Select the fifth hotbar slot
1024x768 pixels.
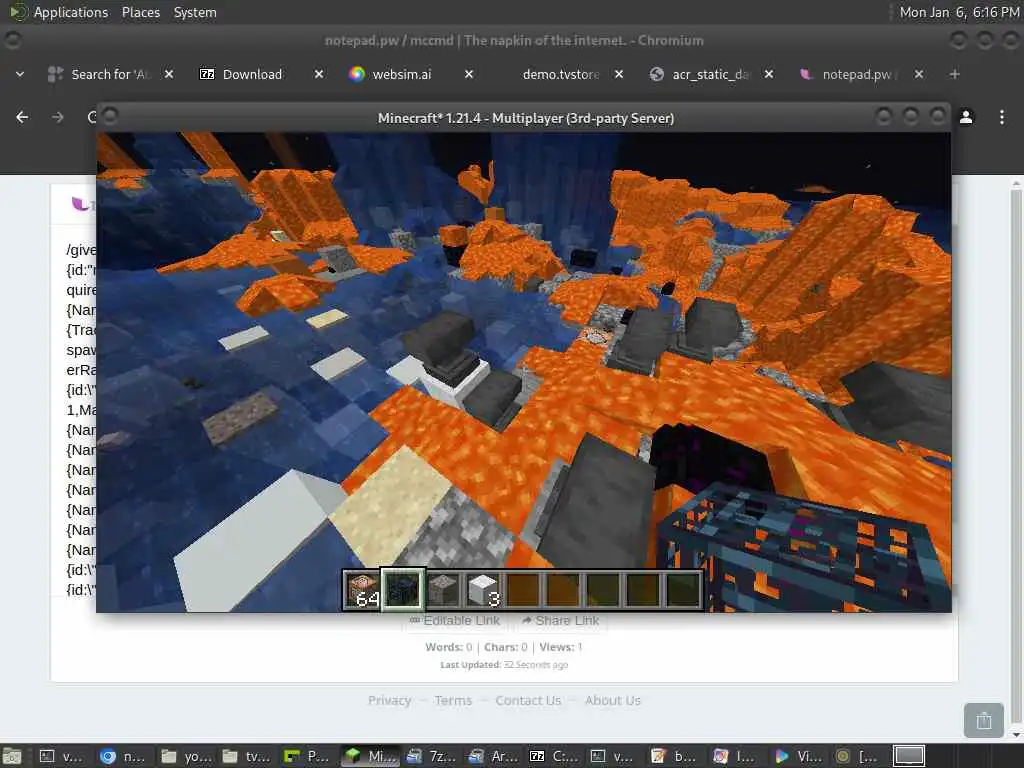(523, 589)
